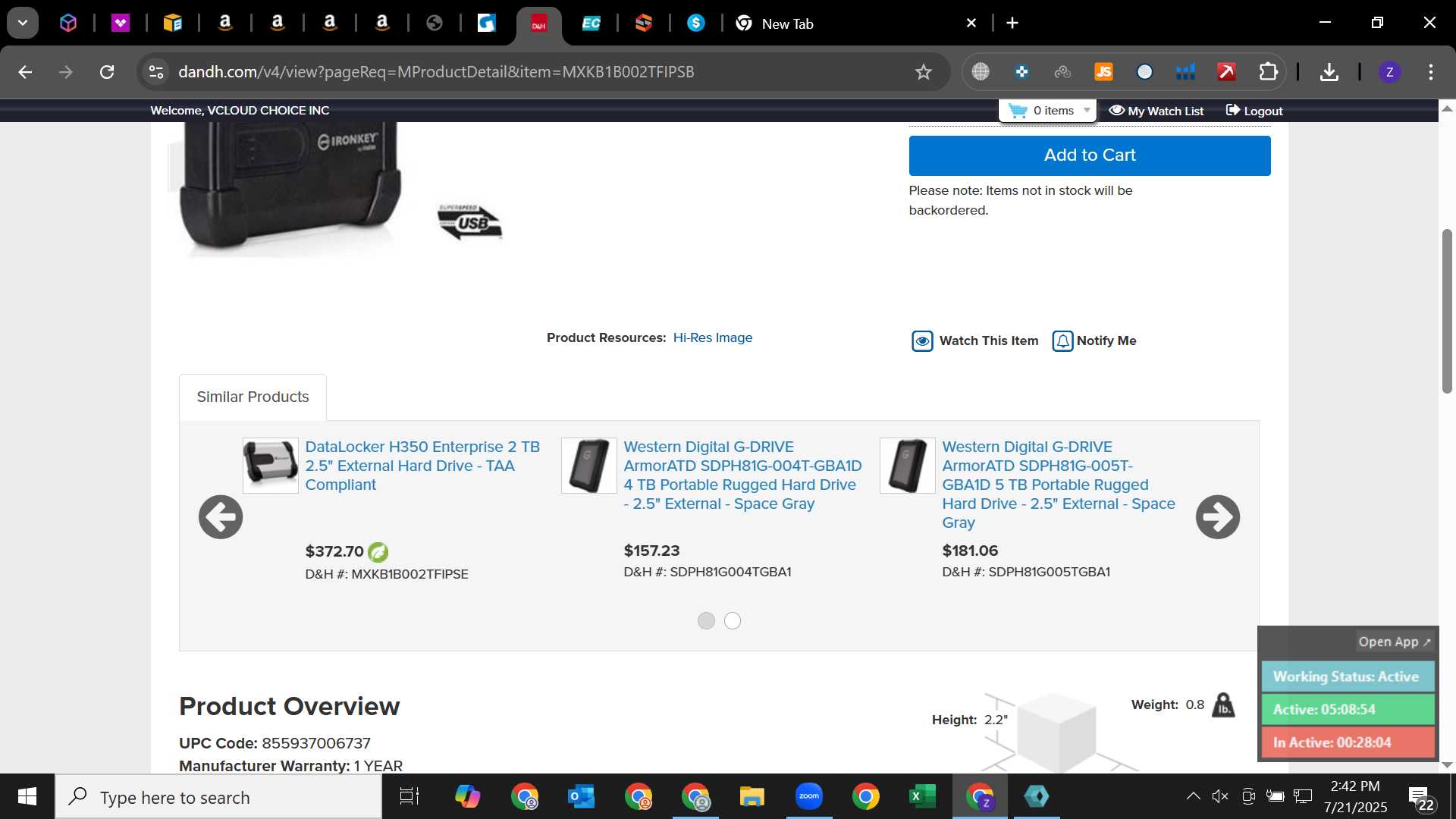This screenshot has width=1456, height=819.
Task: Go to previous similar products with left arrow
Action: [x=221, y=517]
